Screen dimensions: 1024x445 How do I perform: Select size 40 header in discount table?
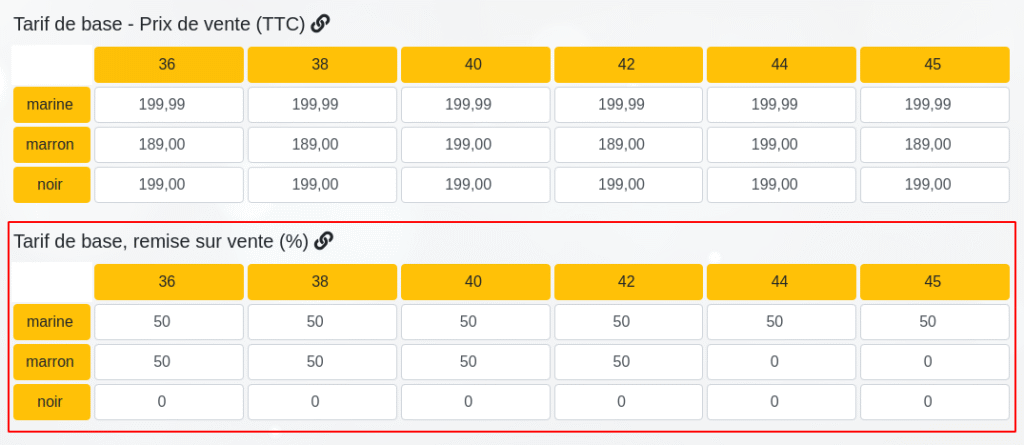click(x=475, y=282)
